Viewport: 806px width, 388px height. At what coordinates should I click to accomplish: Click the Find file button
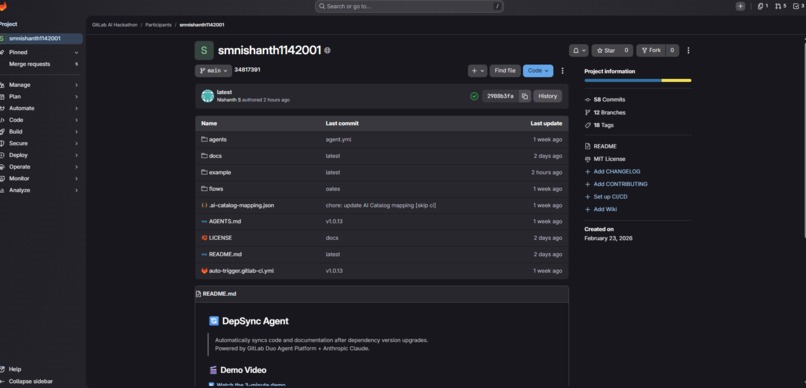click(505, 71)
